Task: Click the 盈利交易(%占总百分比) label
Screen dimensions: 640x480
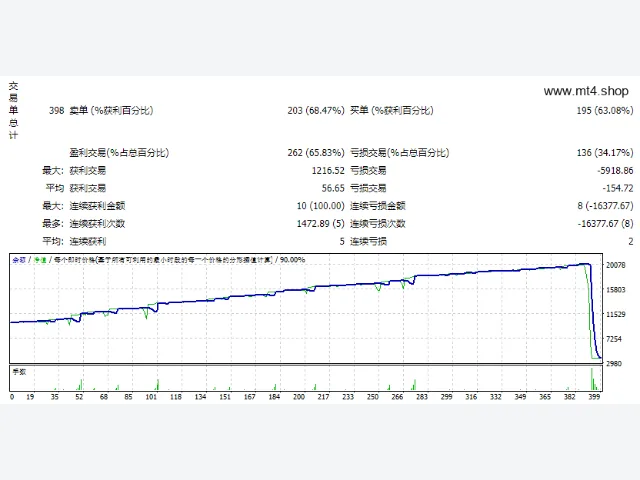Action: [x=119, y=153]
